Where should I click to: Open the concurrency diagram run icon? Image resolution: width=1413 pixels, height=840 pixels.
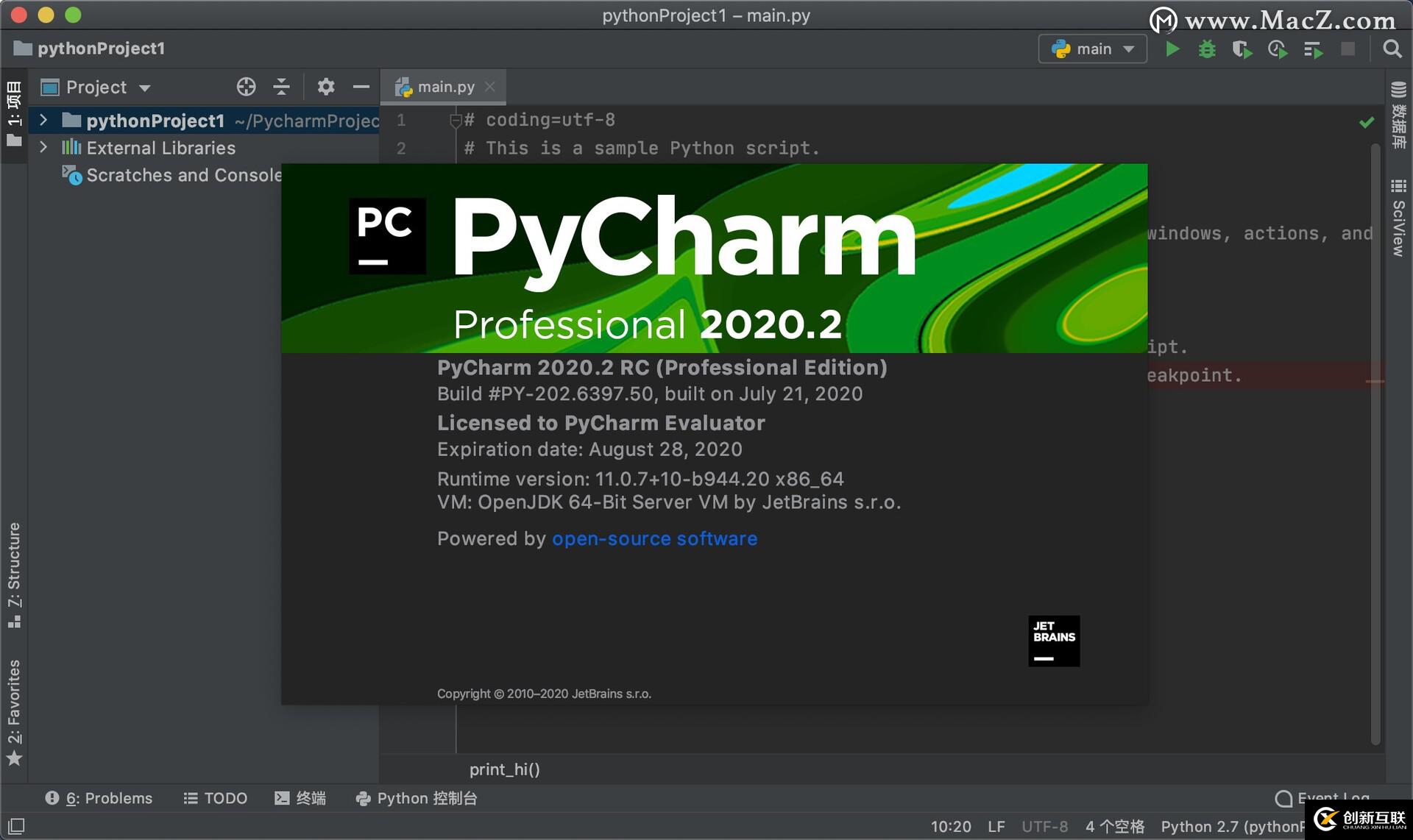(x=1313, y=49)
